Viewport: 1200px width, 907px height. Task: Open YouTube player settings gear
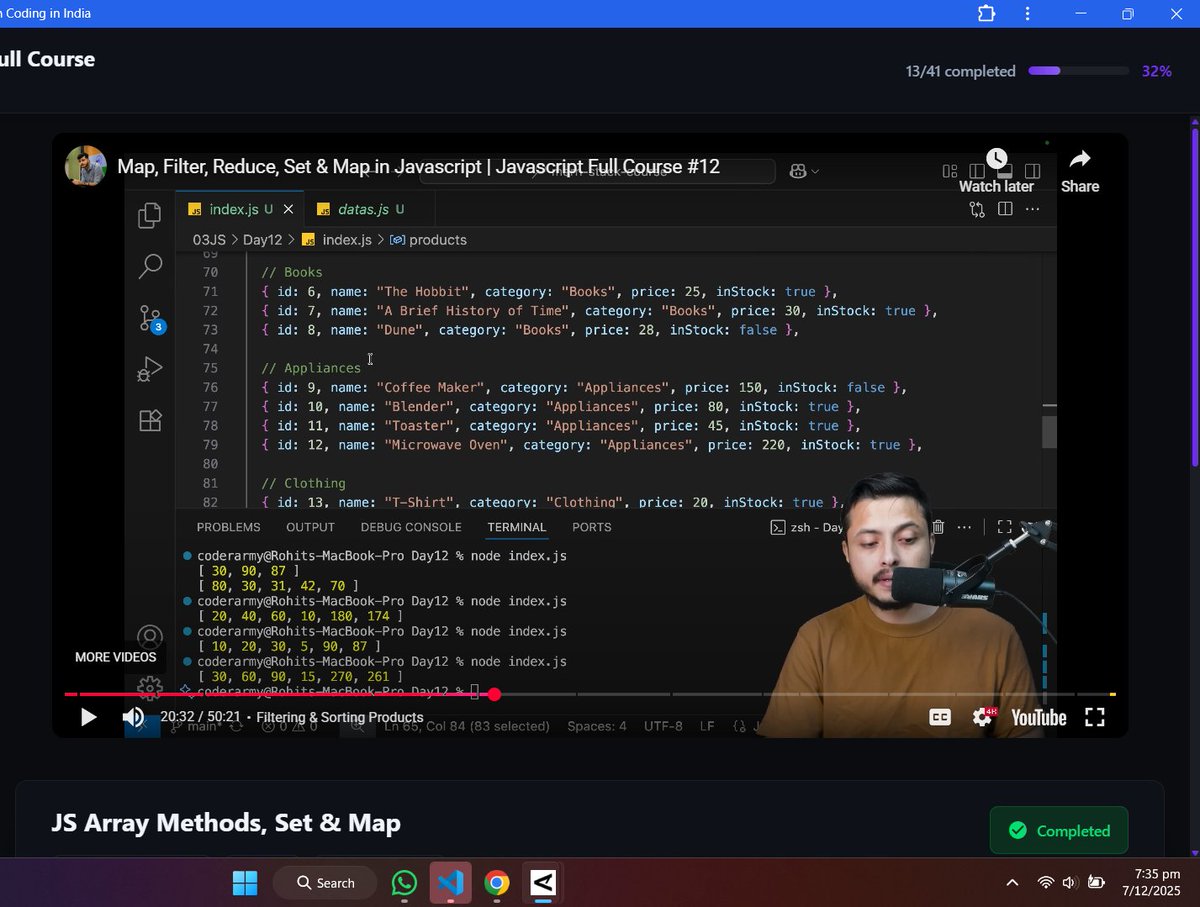(x=983, y=717)
